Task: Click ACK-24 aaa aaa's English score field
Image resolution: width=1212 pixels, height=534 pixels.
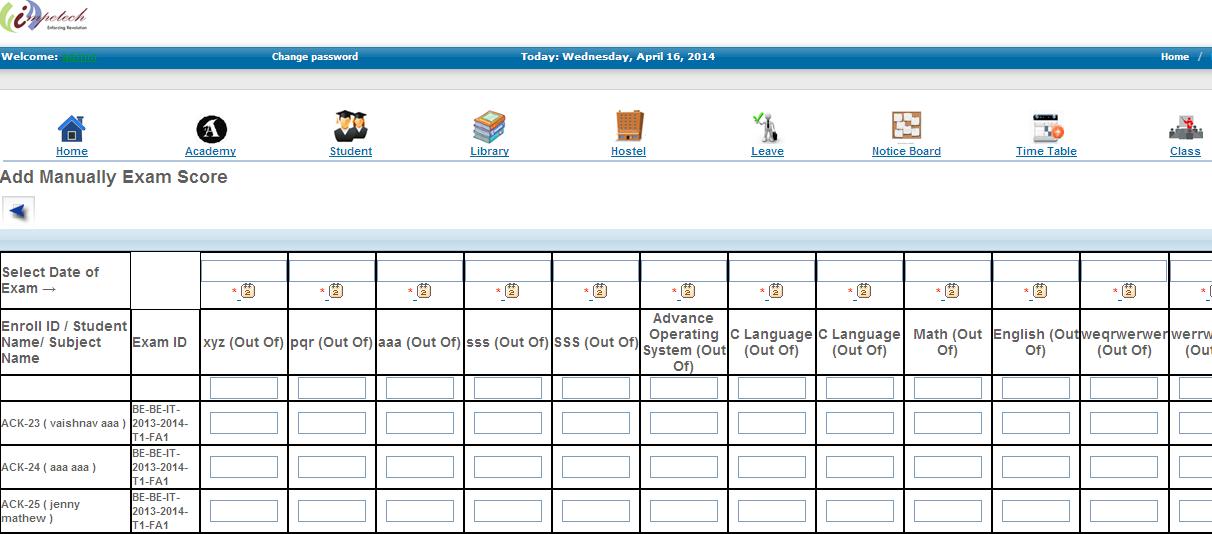Action: (1036, 467)
